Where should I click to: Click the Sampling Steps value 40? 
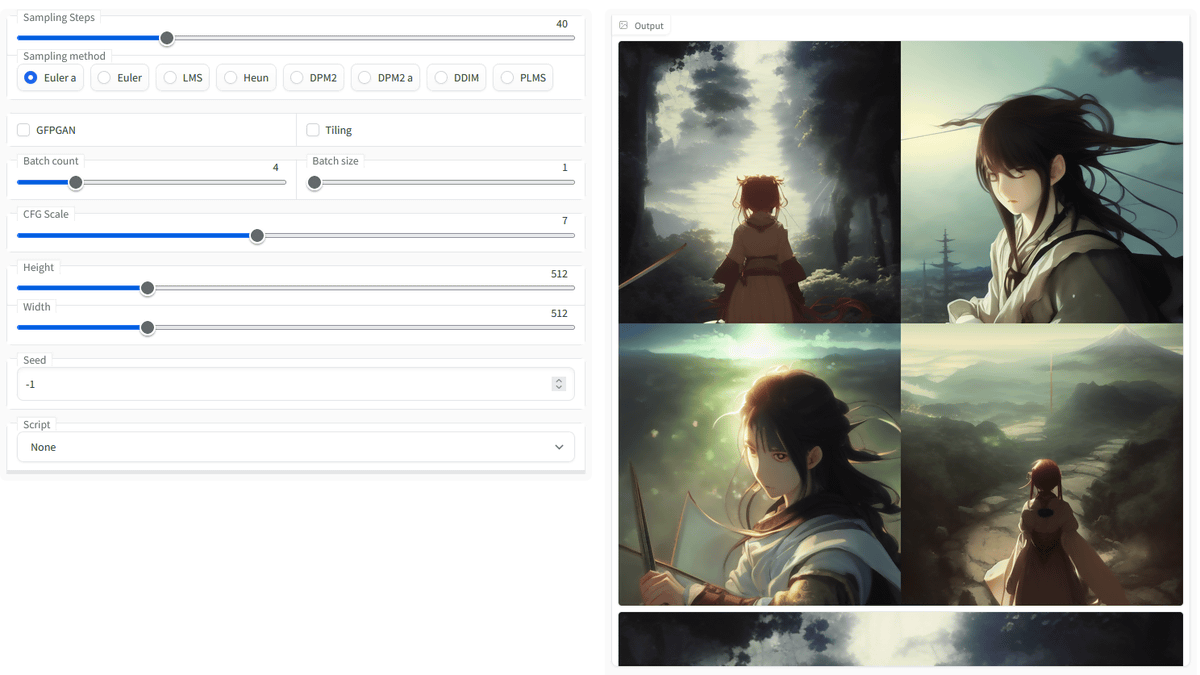(562, 24)
